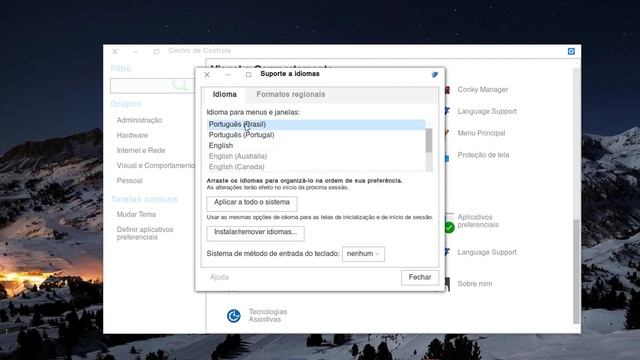Open Menu Principal settings entry
Viewport: 640px width, 360px height.
481,133
